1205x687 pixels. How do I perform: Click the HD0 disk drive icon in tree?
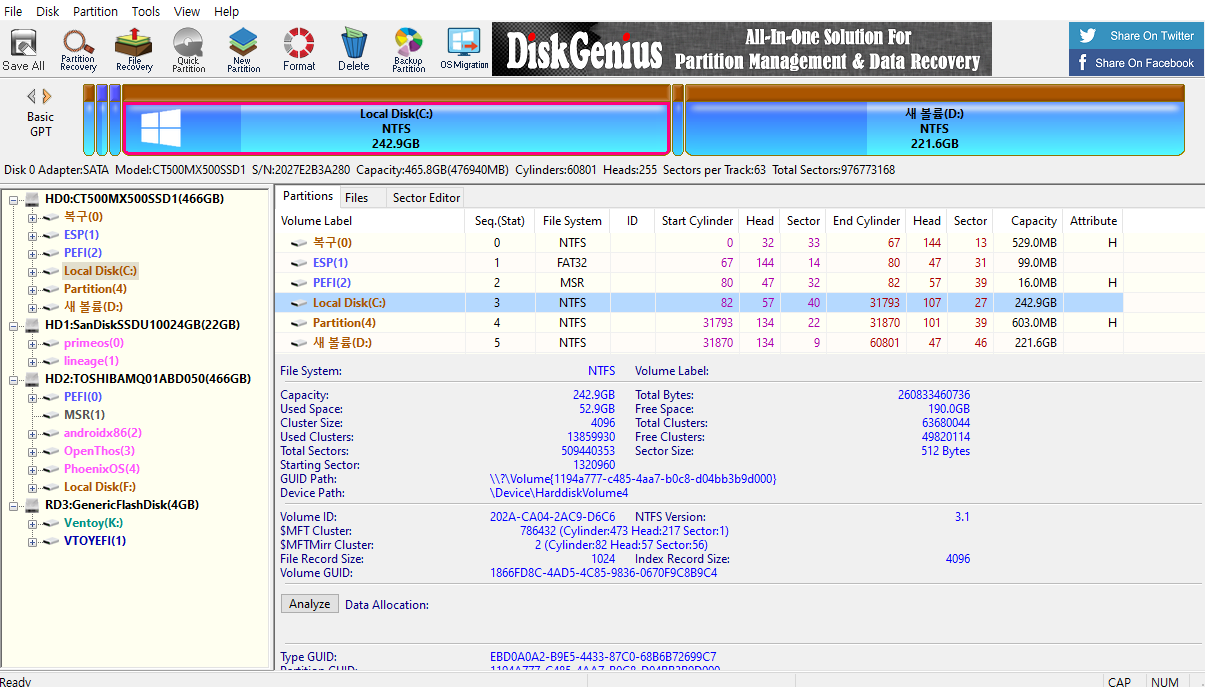(32, 199)
